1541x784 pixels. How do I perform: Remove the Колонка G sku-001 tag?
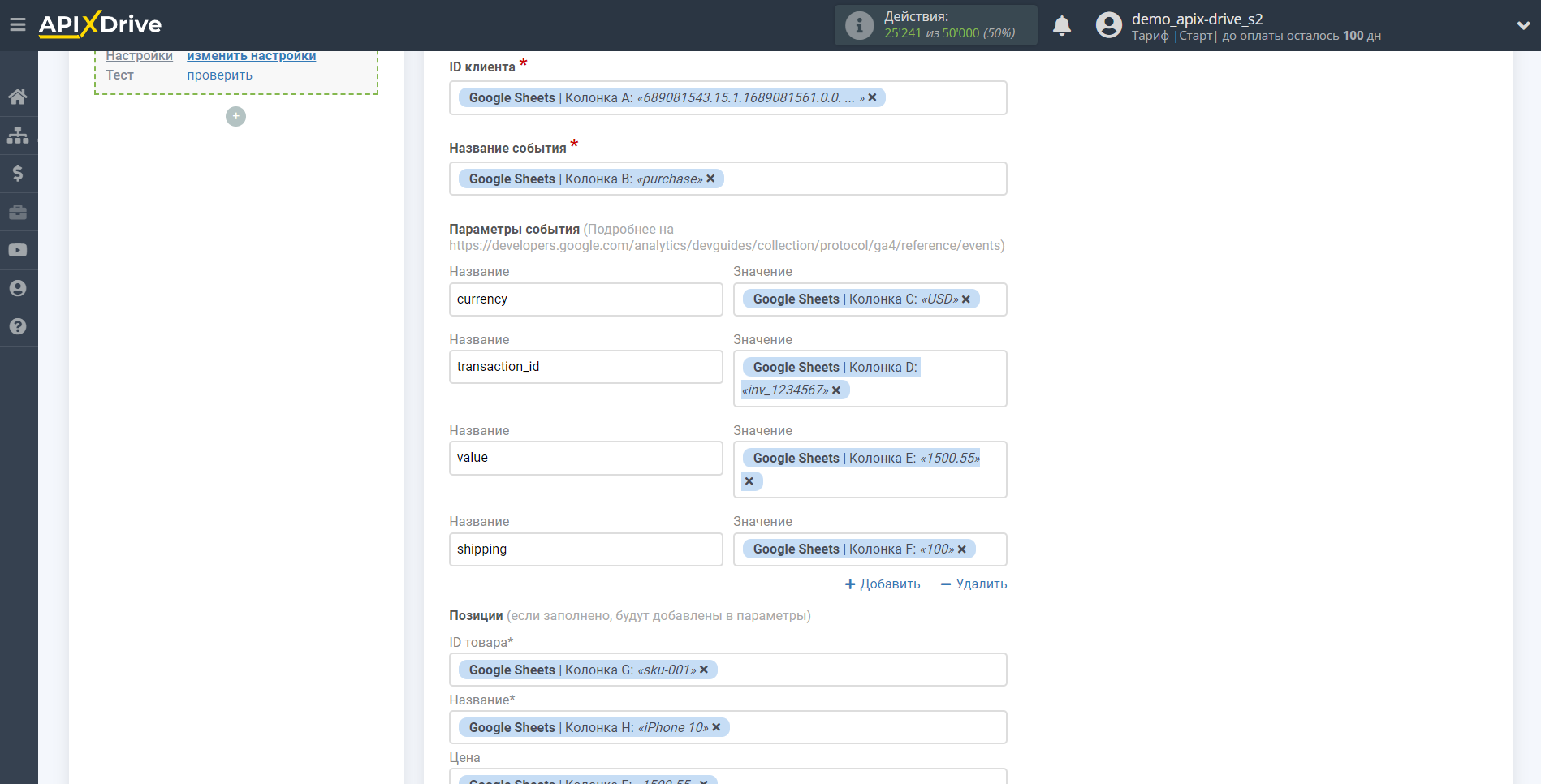pos(704,670)
